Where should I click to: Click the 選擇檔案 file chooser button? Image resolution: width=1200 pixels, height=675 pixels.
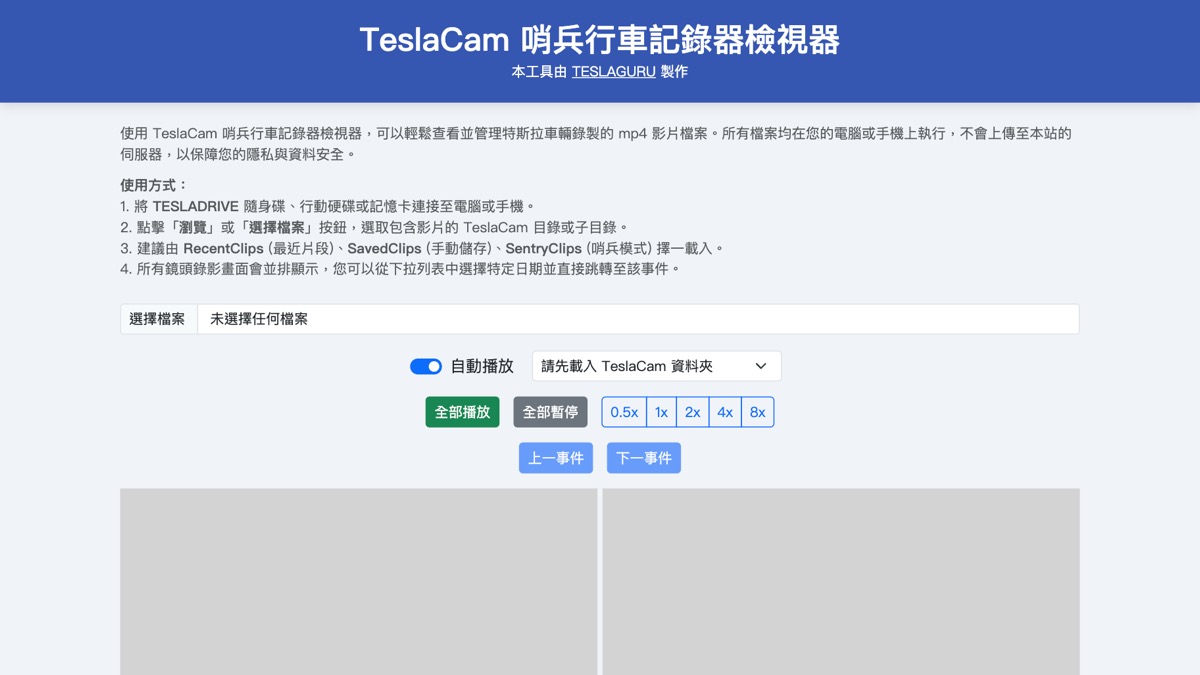tap(158, 319)
